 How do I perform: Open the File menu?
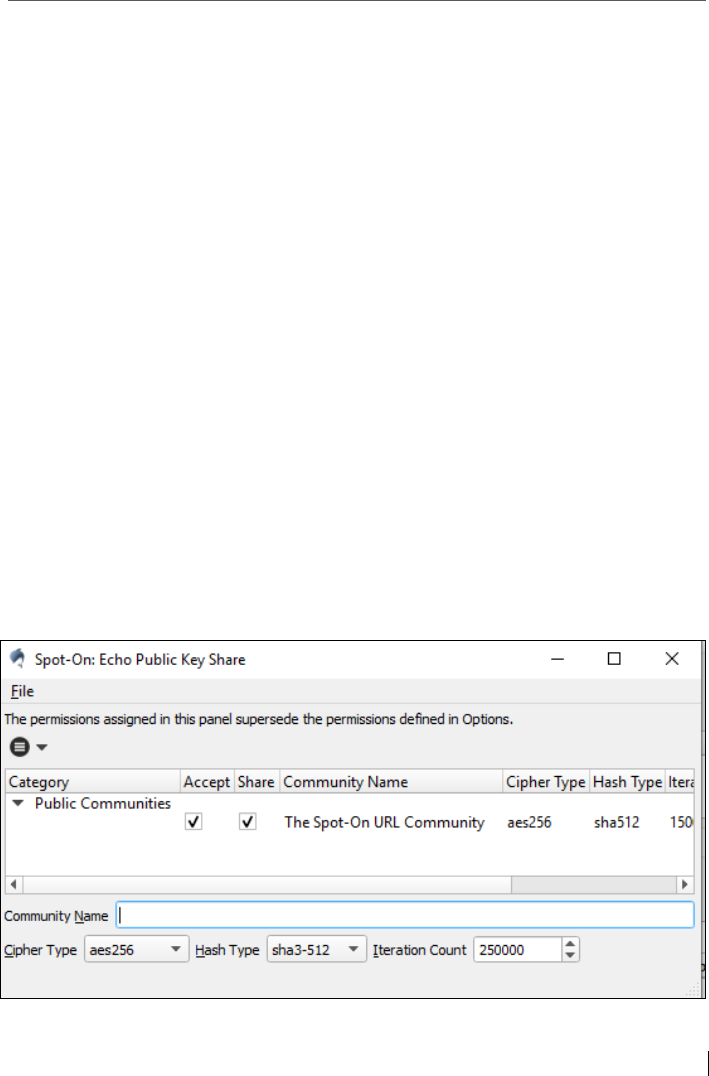(x=22, y=691)
